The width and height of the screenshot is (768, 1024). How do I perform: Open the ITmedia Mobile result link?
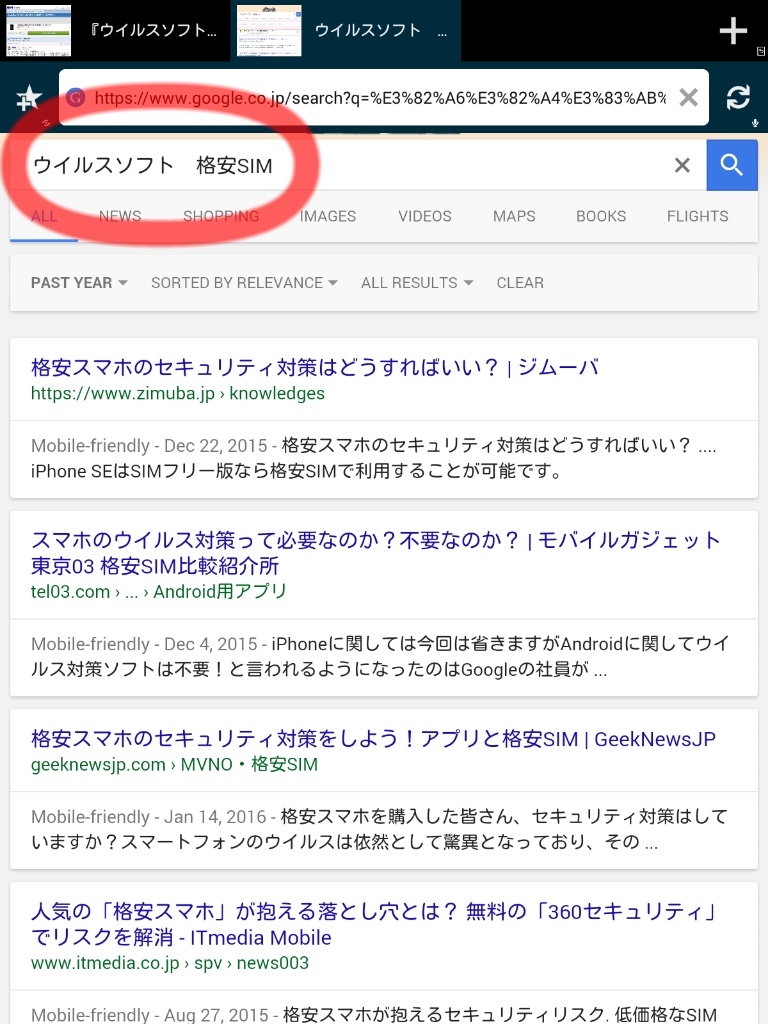[x=374, y=924]
